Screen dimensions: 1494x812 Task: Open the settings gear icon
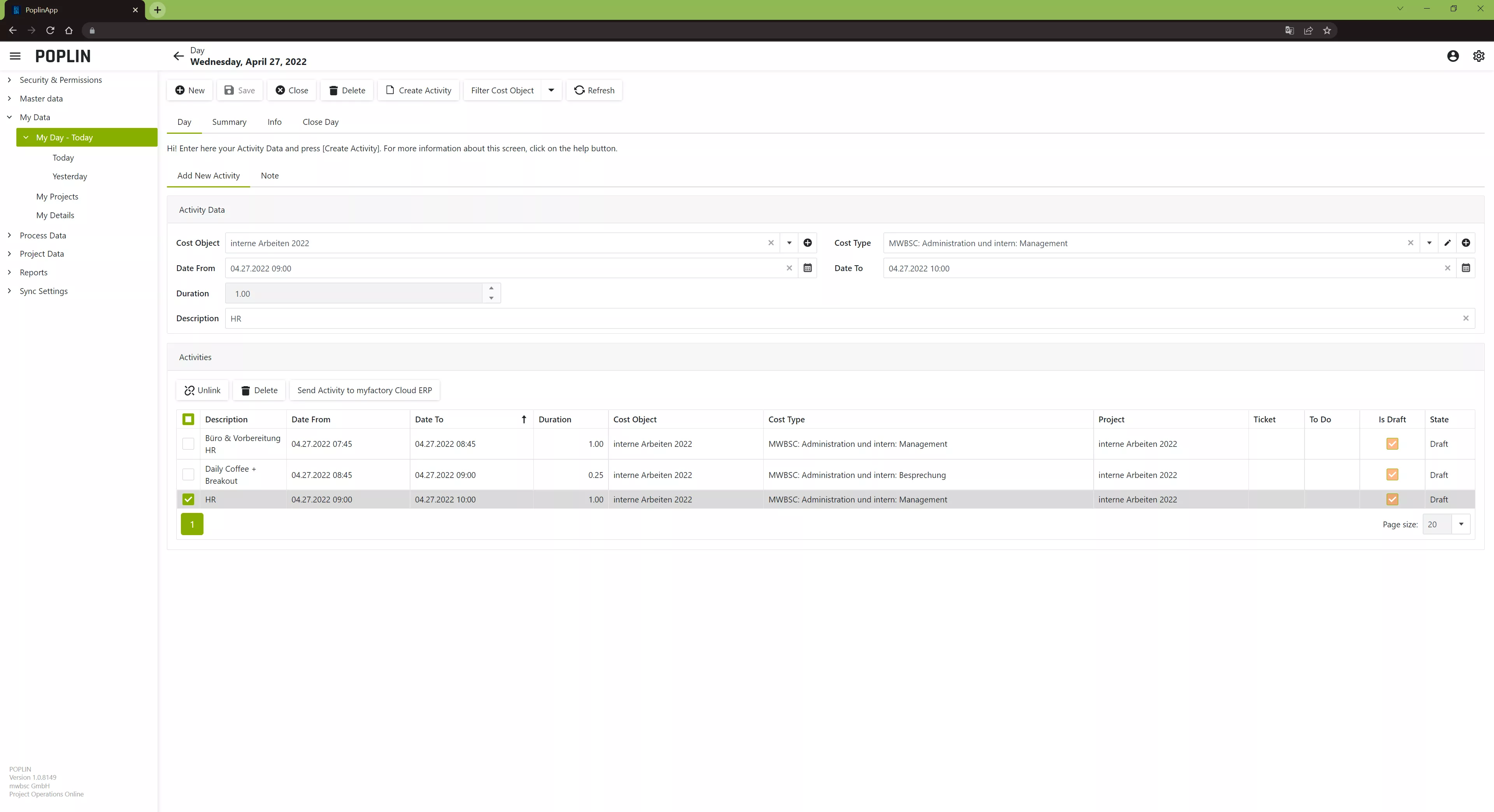click(x=1478, y=56)
